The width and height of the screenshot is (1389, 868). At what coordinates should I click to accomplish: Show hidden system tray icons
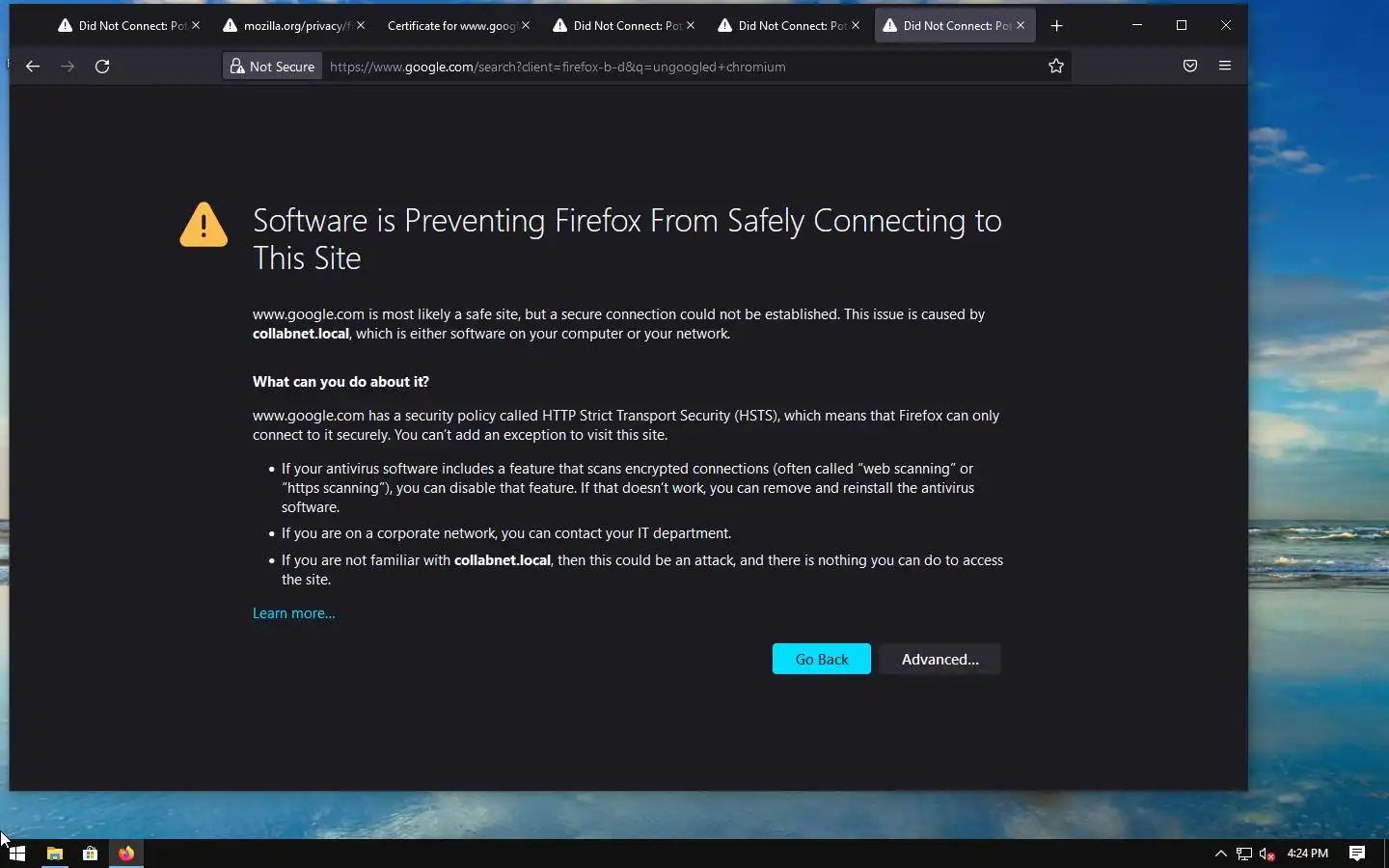click(1220, 854)
